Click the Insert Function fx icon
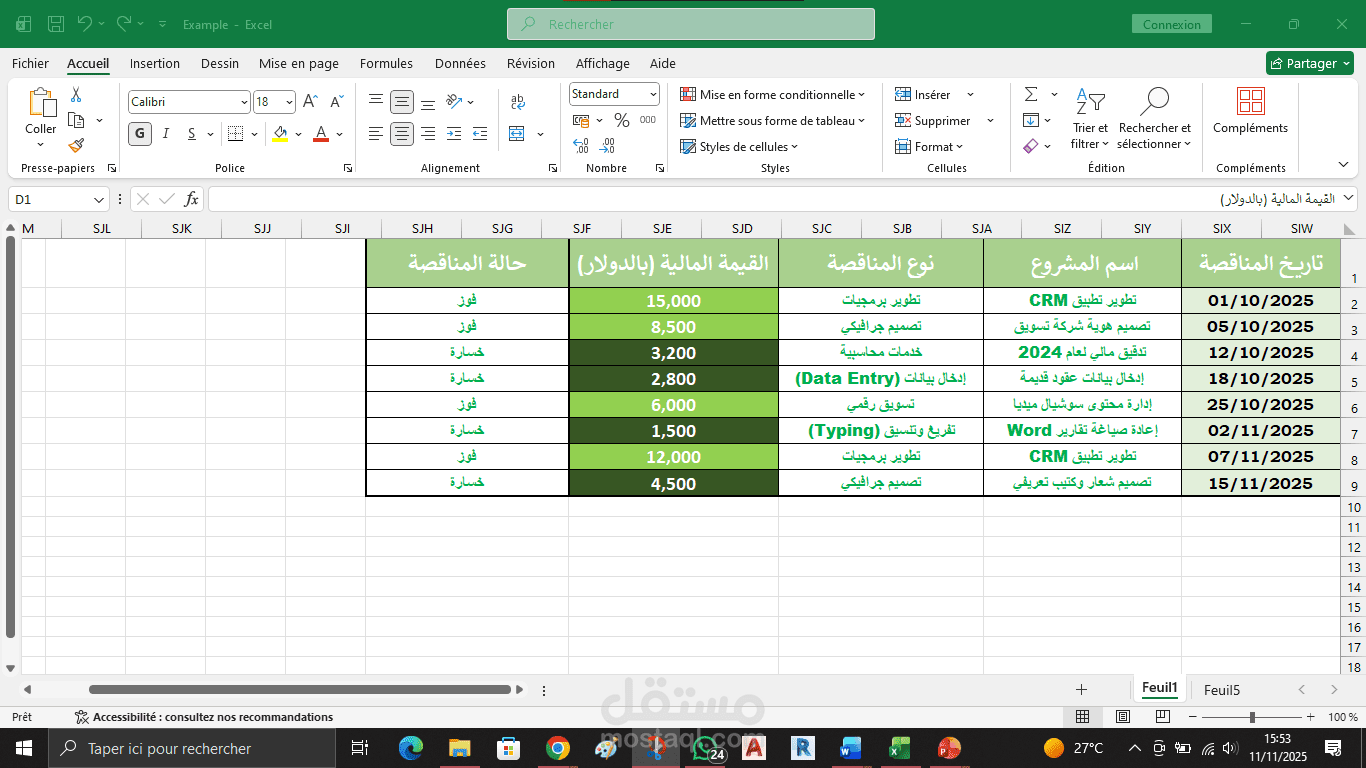 [191, 199]
